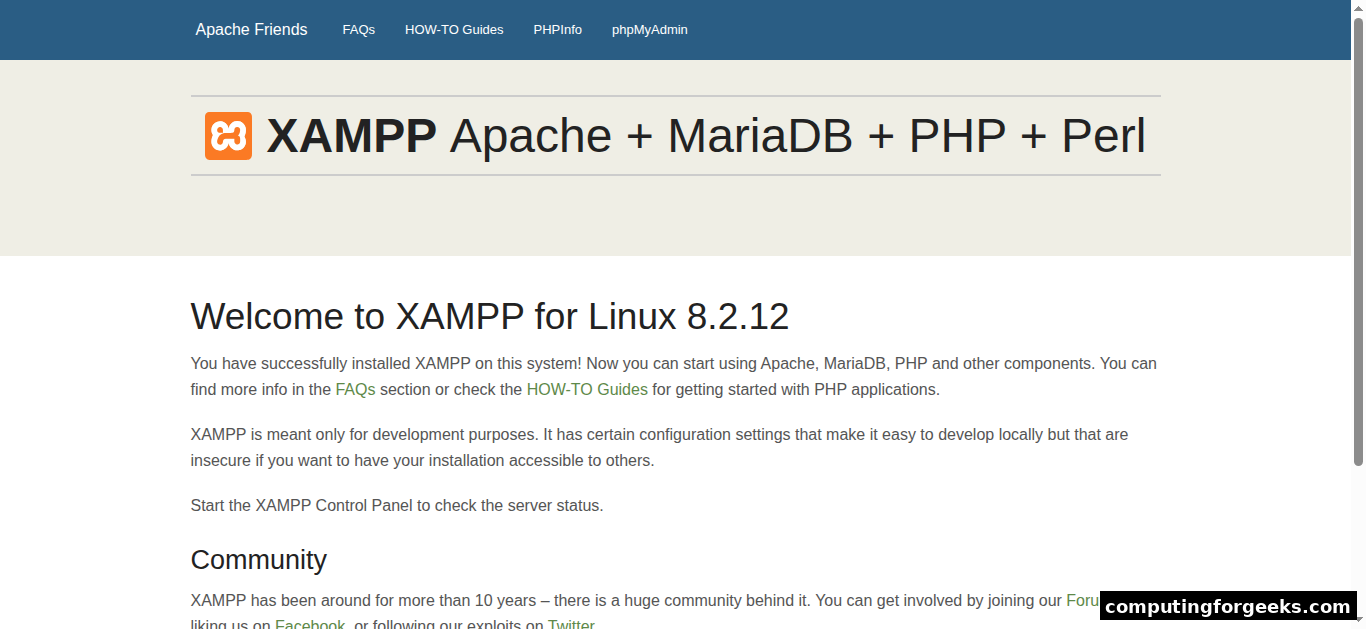Open Apache Friends from the navigation bar
This screenshot has width=1366, height=629.
click(251, 29)
